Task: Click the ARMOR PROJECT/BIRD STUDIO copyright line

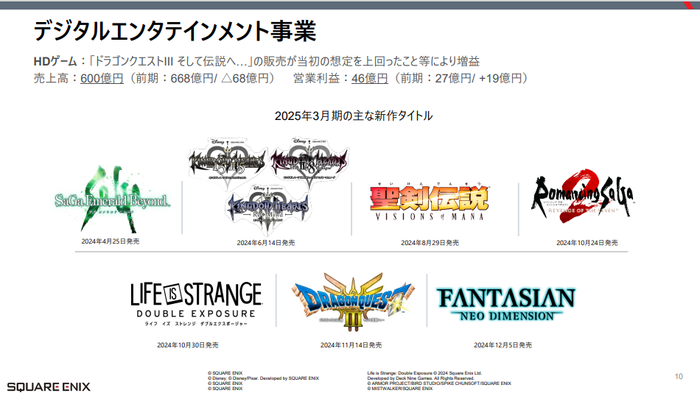Action: point(439,383)
